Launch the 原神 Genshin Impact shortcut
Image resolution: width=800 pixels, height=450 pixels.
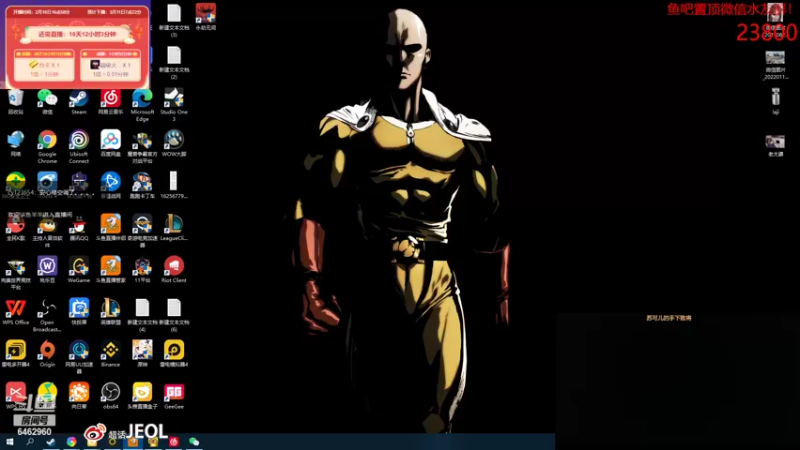click(142, 354)
